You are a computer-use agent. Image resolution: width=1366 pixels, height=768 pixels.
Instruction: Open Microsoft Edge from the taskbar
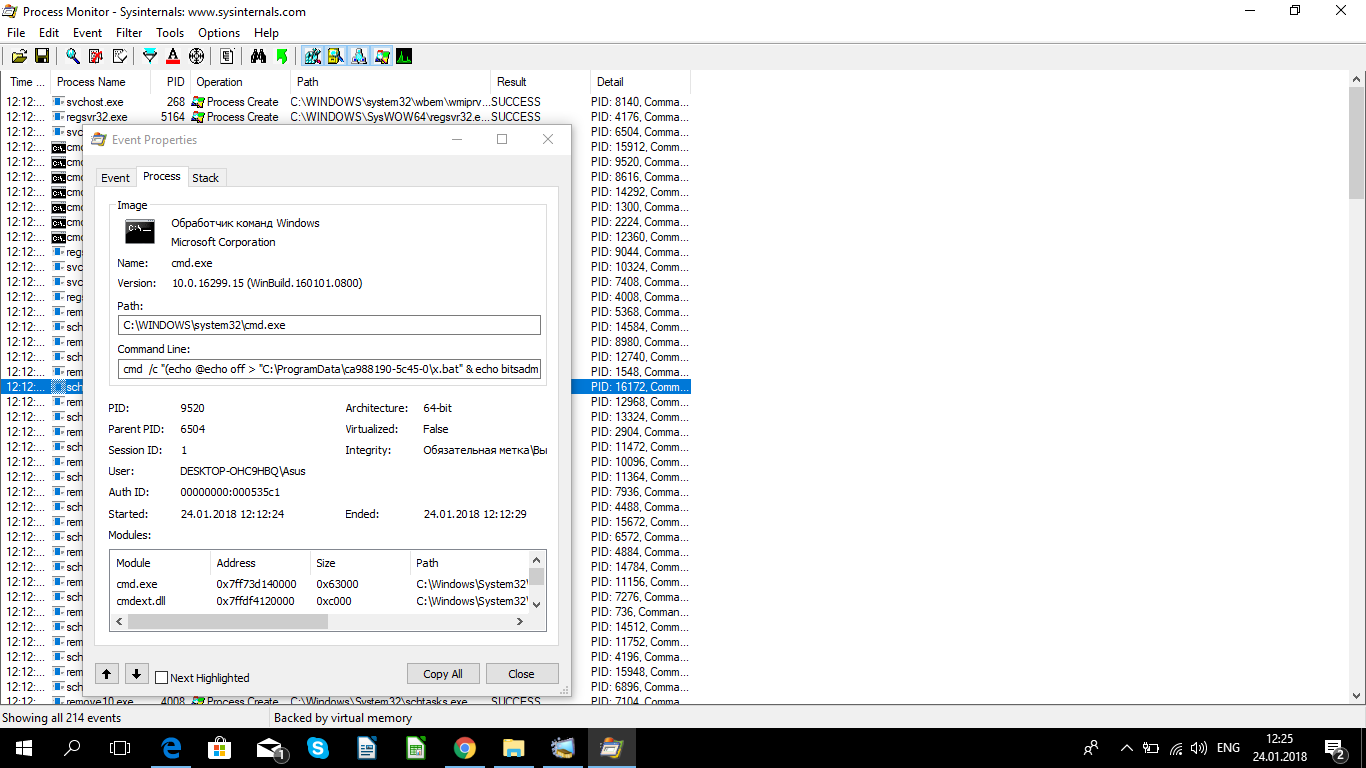[170, 748]
